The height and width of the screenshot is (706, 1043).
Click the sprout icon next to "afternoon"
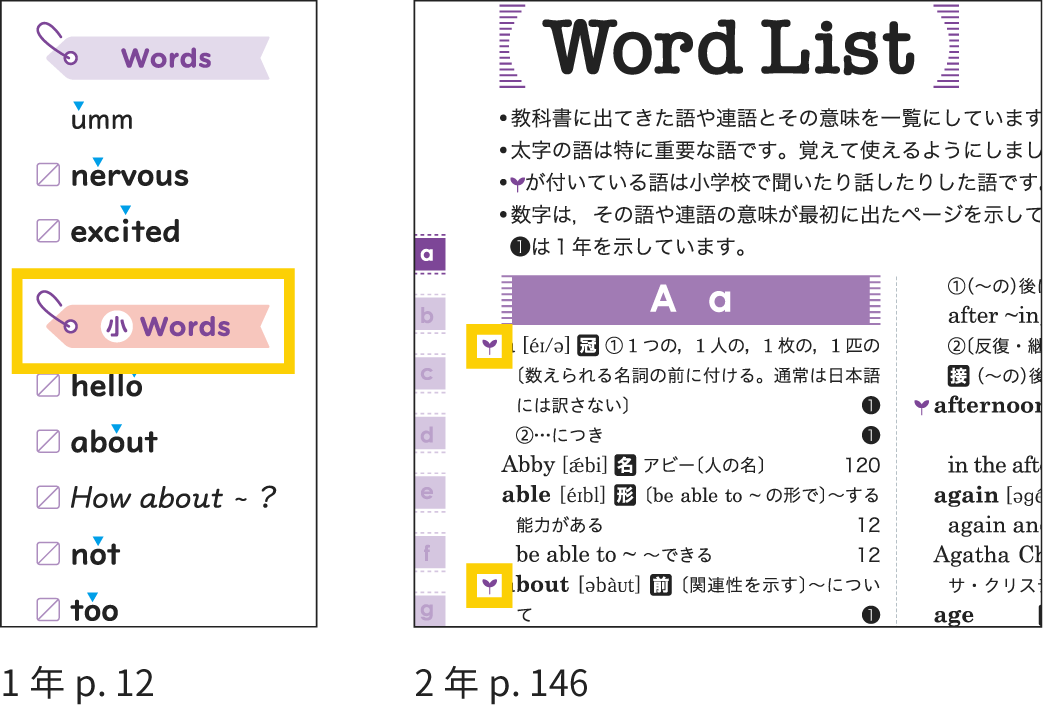(x=921, y=406)
